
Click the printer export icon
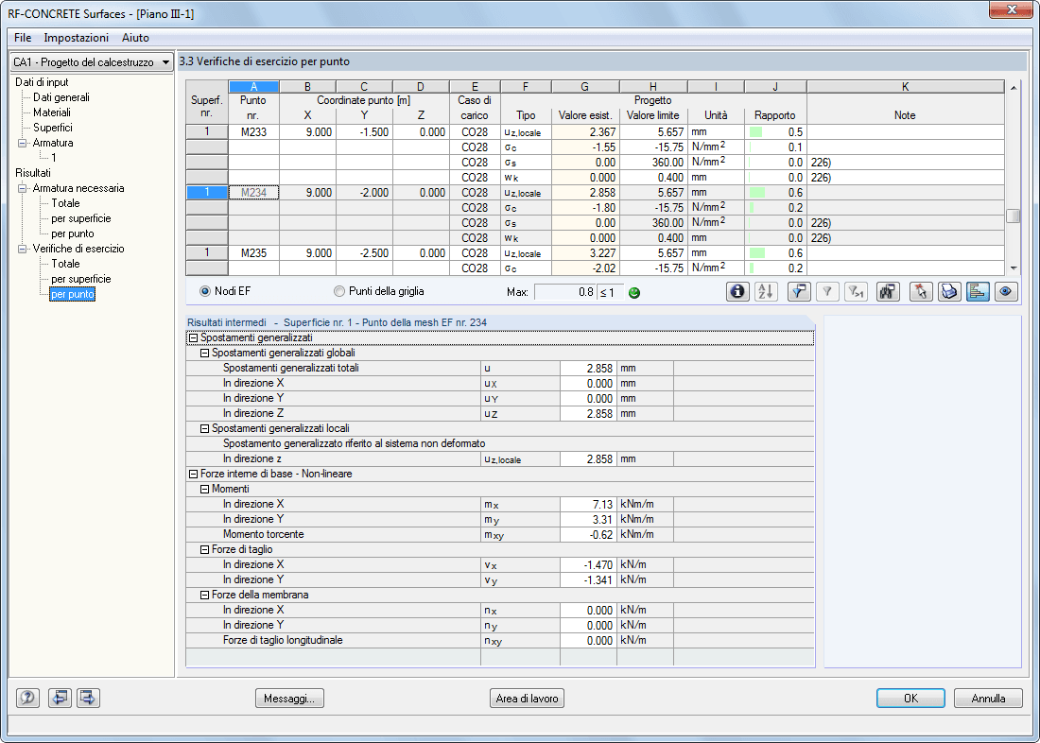click(949, 292)
